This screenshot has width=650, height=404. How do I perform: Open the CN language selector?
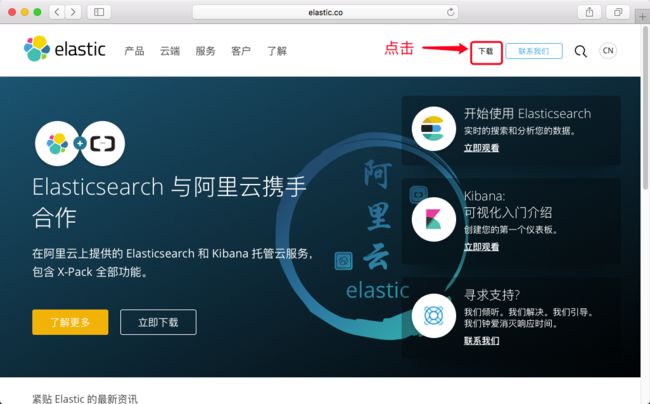click(608, 51)
